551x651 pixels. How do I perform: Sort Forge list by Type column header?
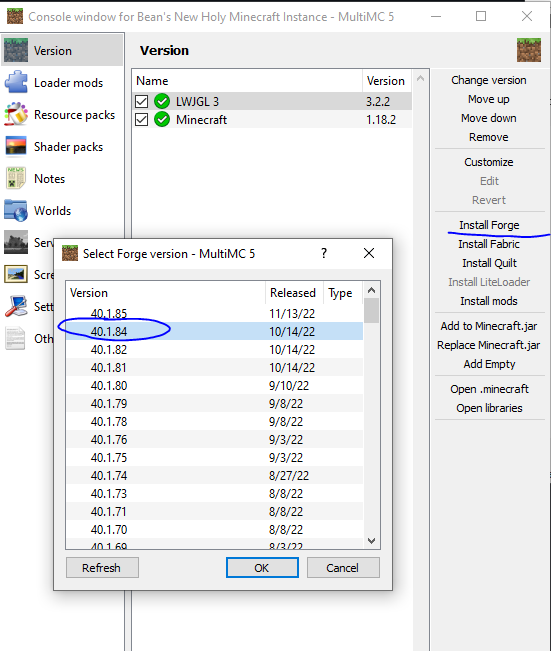tap(343, 293)
